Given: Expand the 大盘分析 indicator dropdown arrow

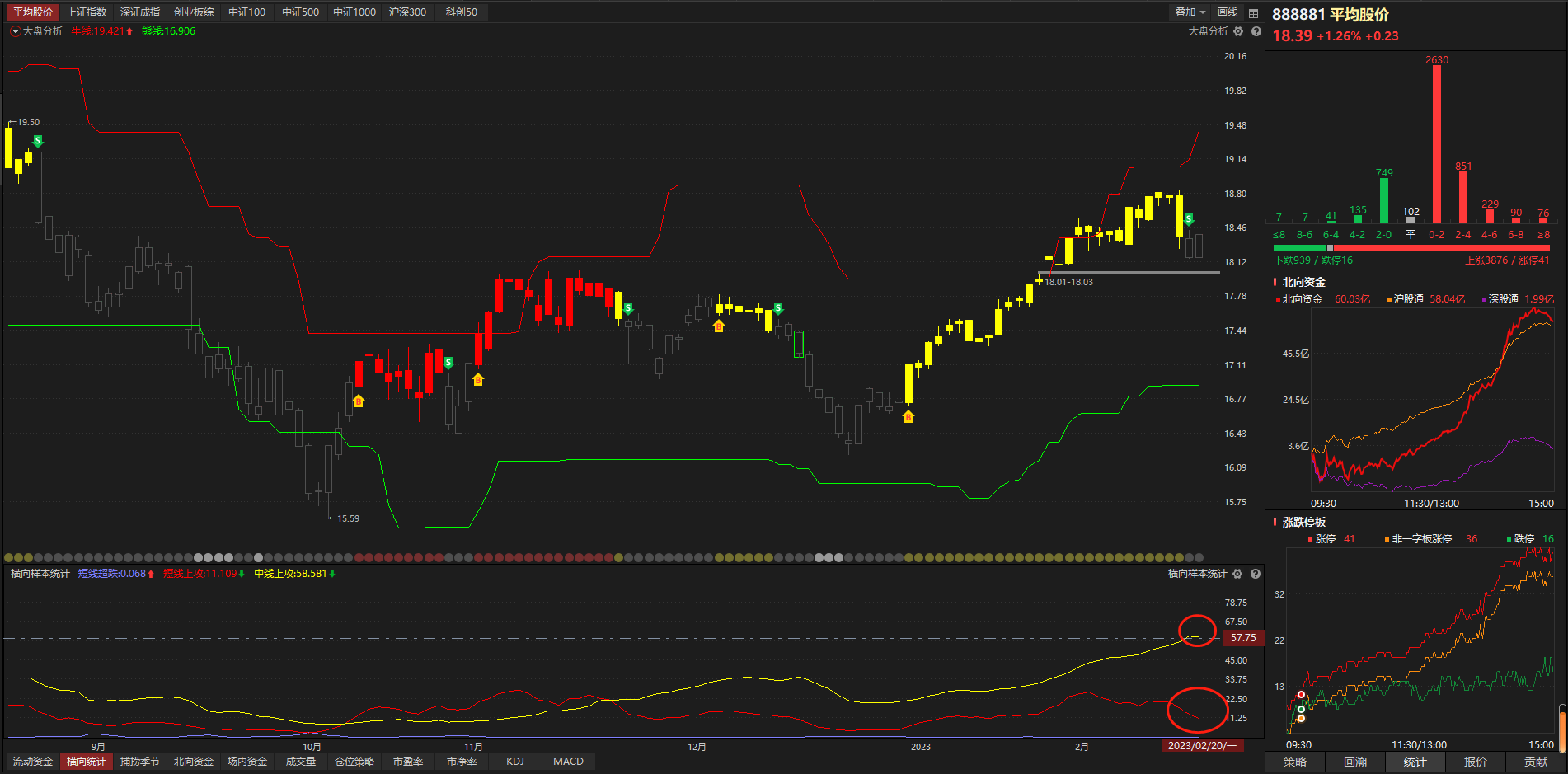Looking at the screenshot, I should pos(15,31).
